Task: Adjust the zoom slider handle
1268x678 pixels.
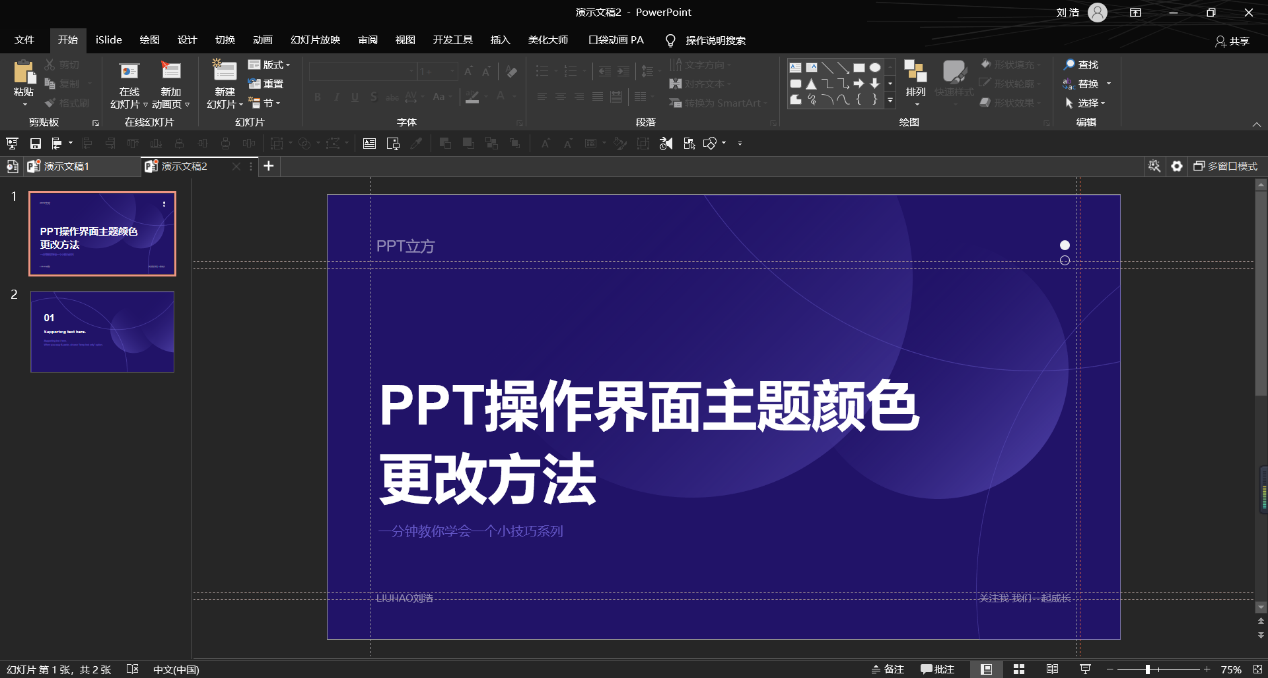Action: pyautogui.click(x=1148, y=669)
